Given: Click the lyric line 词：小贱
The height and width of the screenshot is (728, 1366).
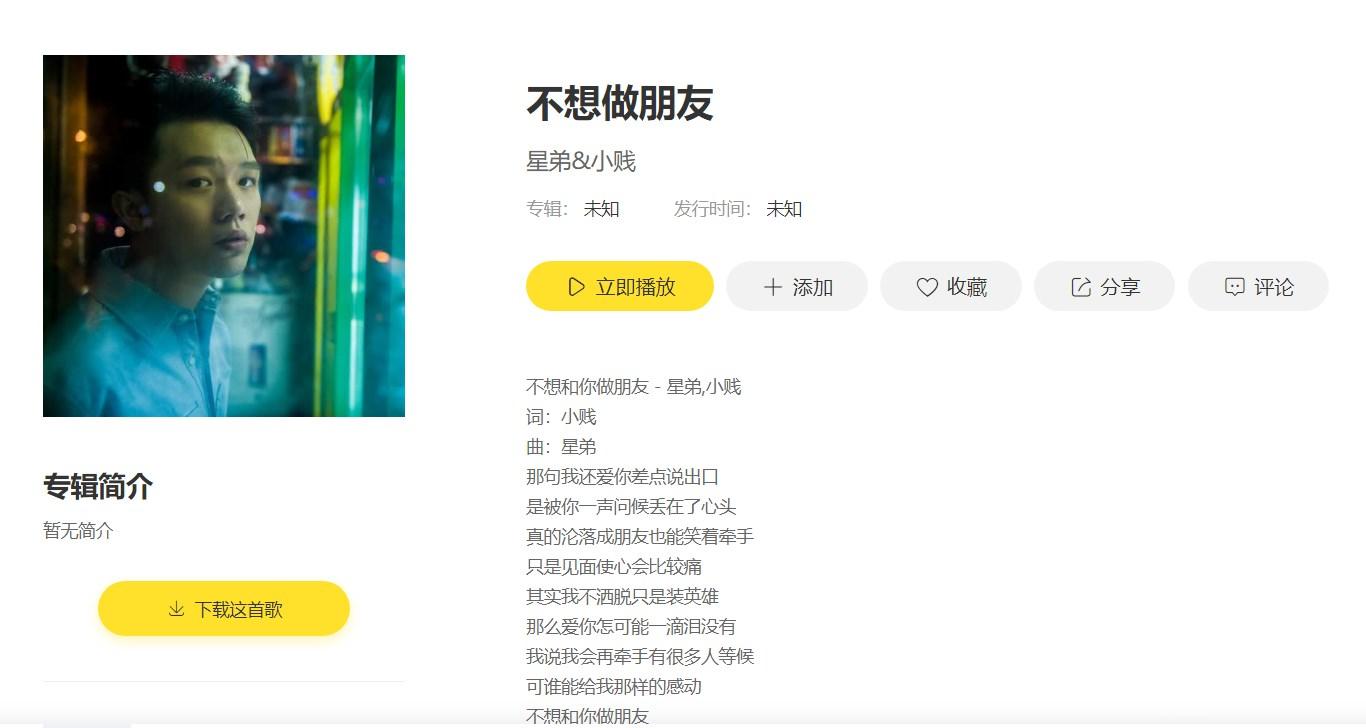Looking at the screenshot, I should pyautogui.click(x=561, y=417).
